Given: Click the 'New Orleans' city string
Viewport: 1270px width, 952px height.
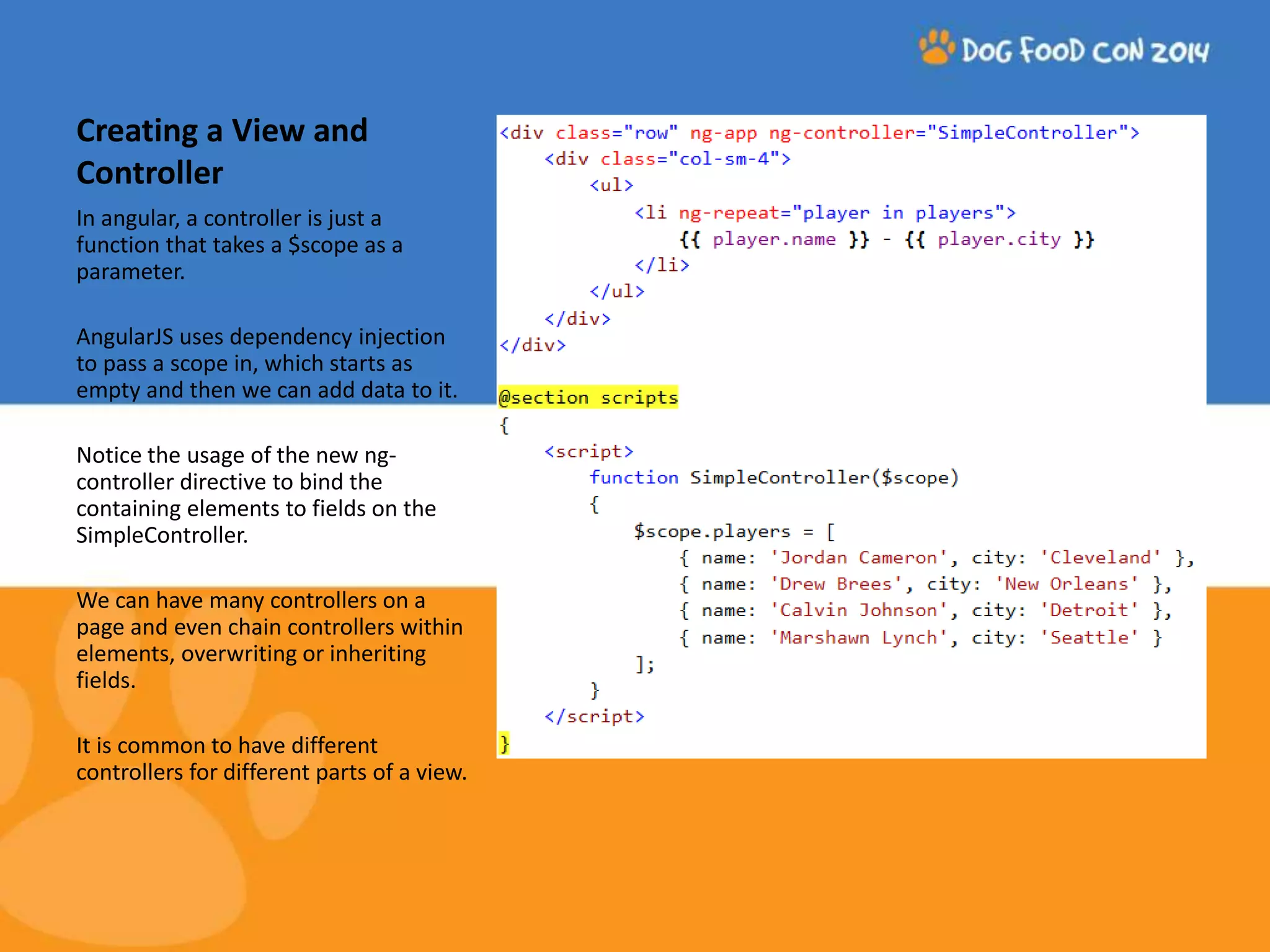Looking at the screenshot, I should tap(1067, 584).
